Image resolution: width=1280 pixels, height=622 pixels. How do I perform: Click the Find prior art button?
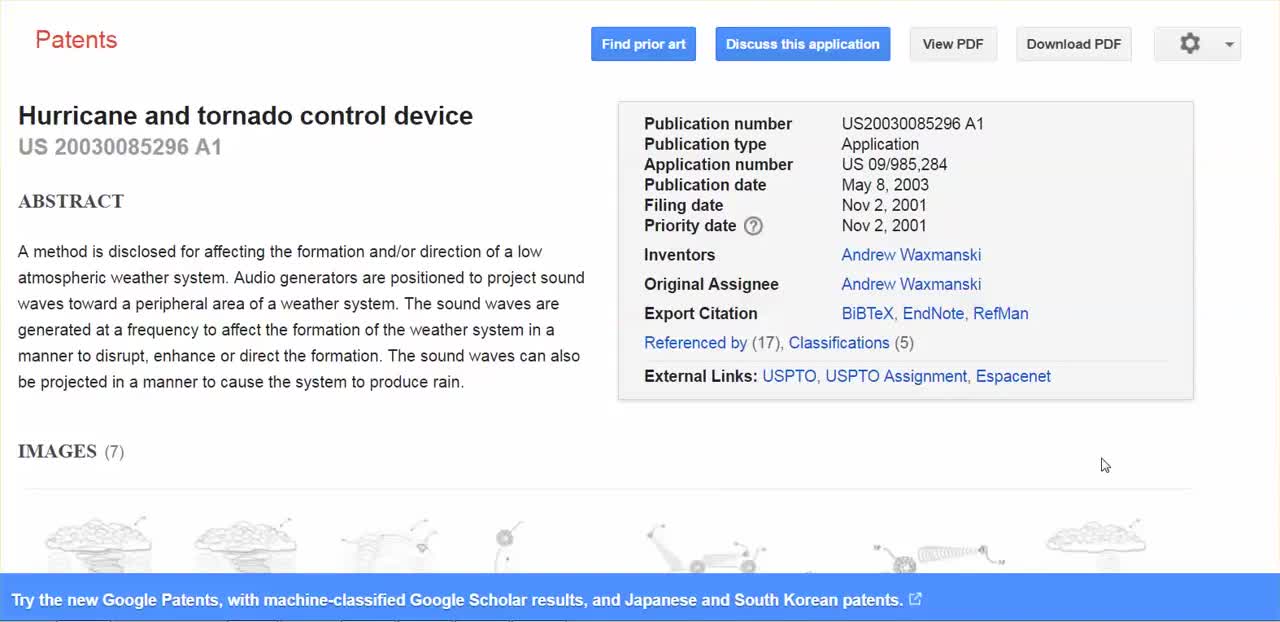(x=643, y=44)
